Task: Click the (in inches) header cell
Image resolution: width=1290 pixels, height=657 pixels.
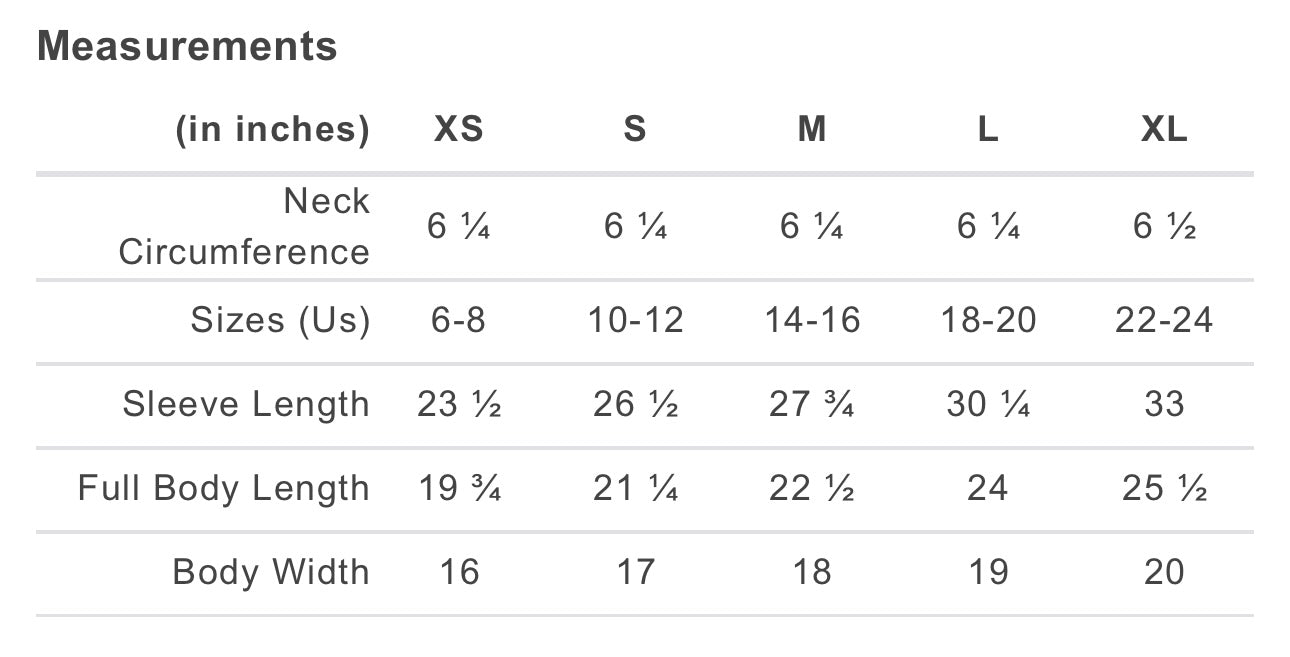Action: (273, 129)
